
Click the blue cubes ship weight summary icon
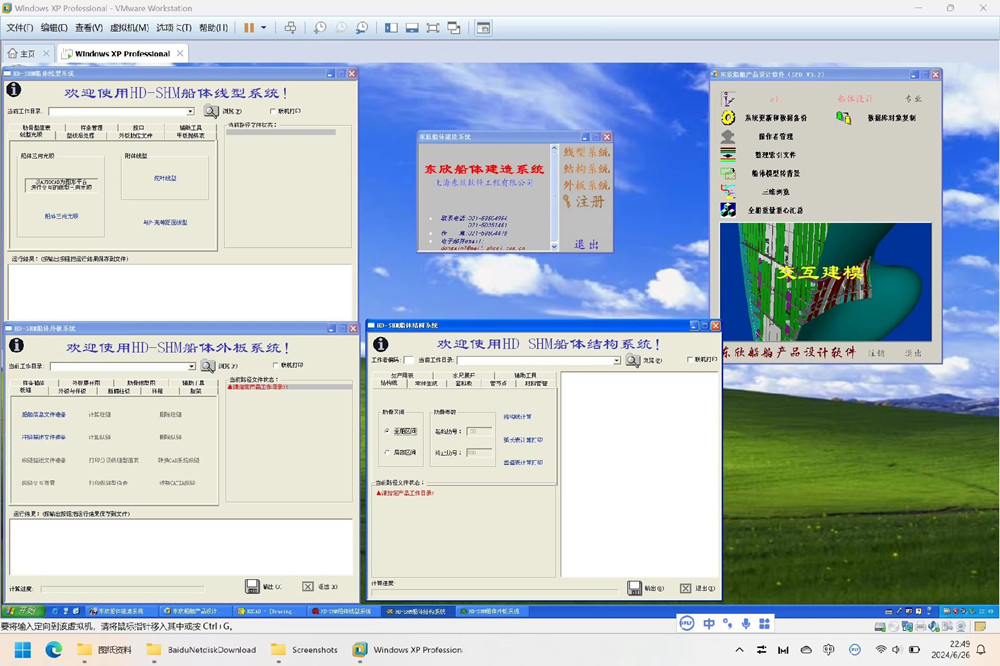tap(728, 210)
